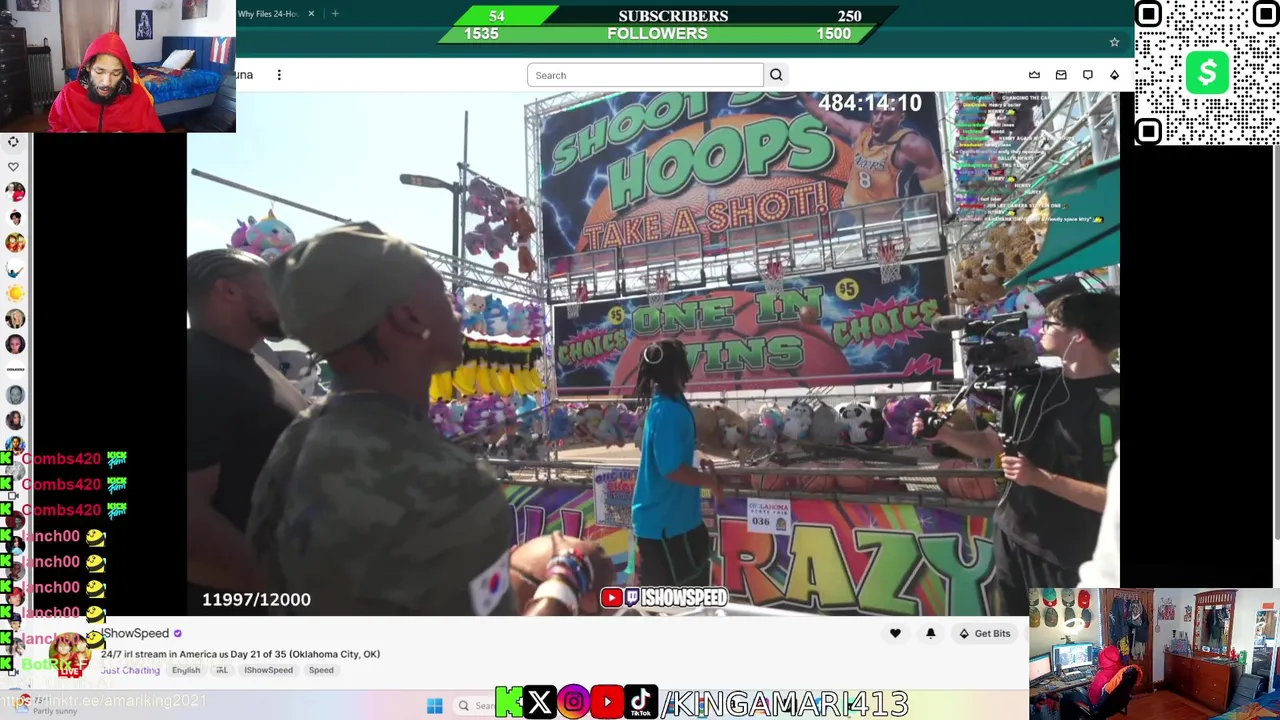Viewport: 1280px width, 720px height.
Task: Open the Prime loot crown icon
Action: [1034, 75]
